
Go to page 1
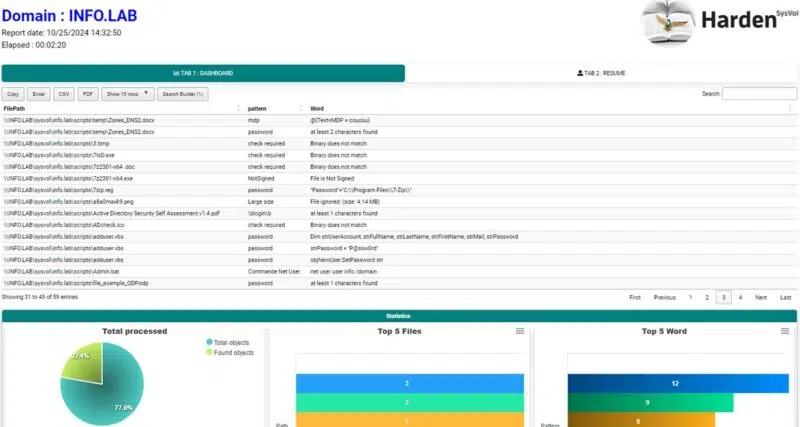tap(690, 297)
